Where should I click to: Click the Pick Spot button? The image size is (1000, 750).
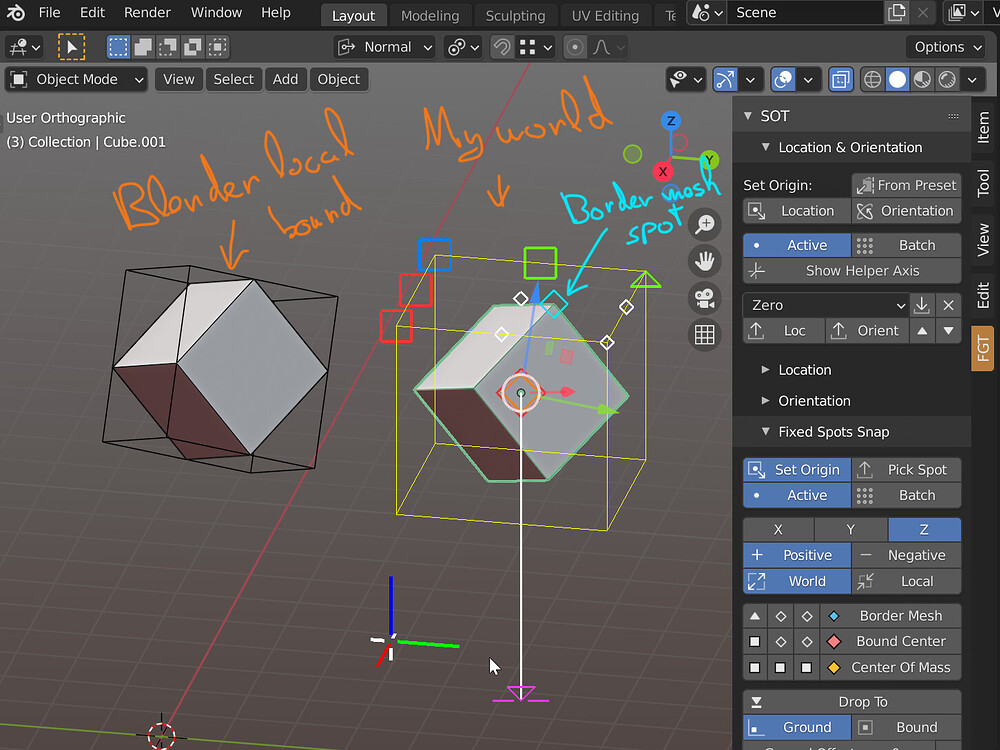[x=906, y=469]
